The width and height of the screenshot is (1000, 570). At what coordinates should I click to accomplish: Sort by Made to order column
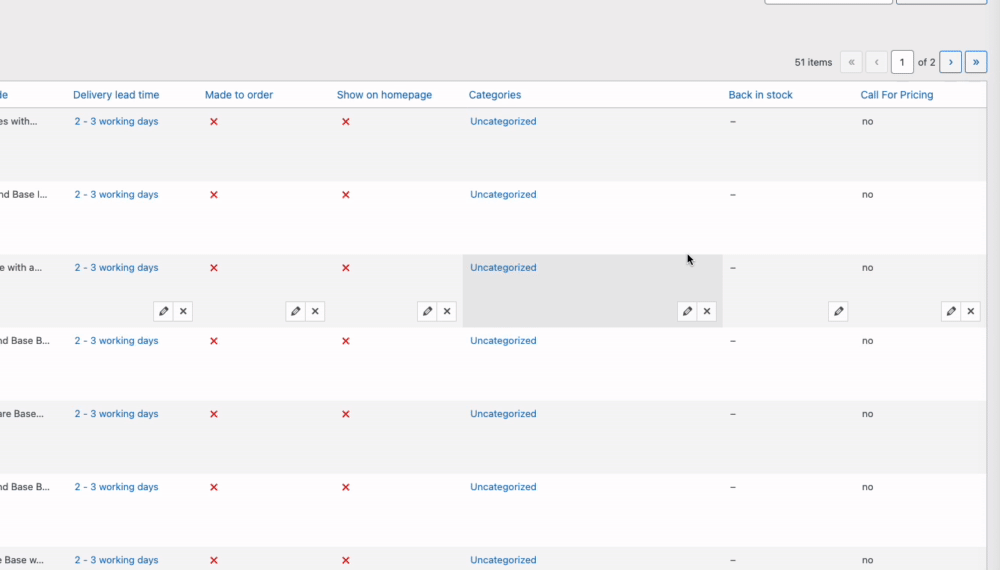point(239,94)
